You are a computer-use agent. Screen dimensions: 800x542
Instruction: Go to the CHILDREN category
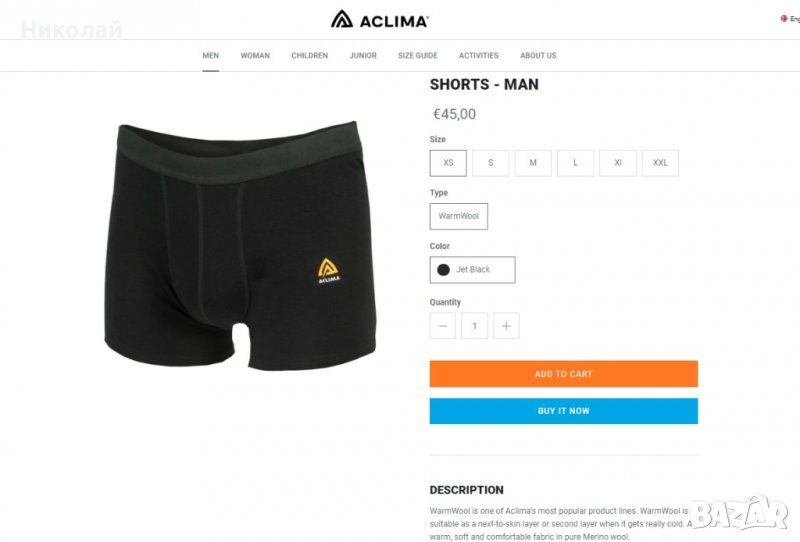pos(310,56)
